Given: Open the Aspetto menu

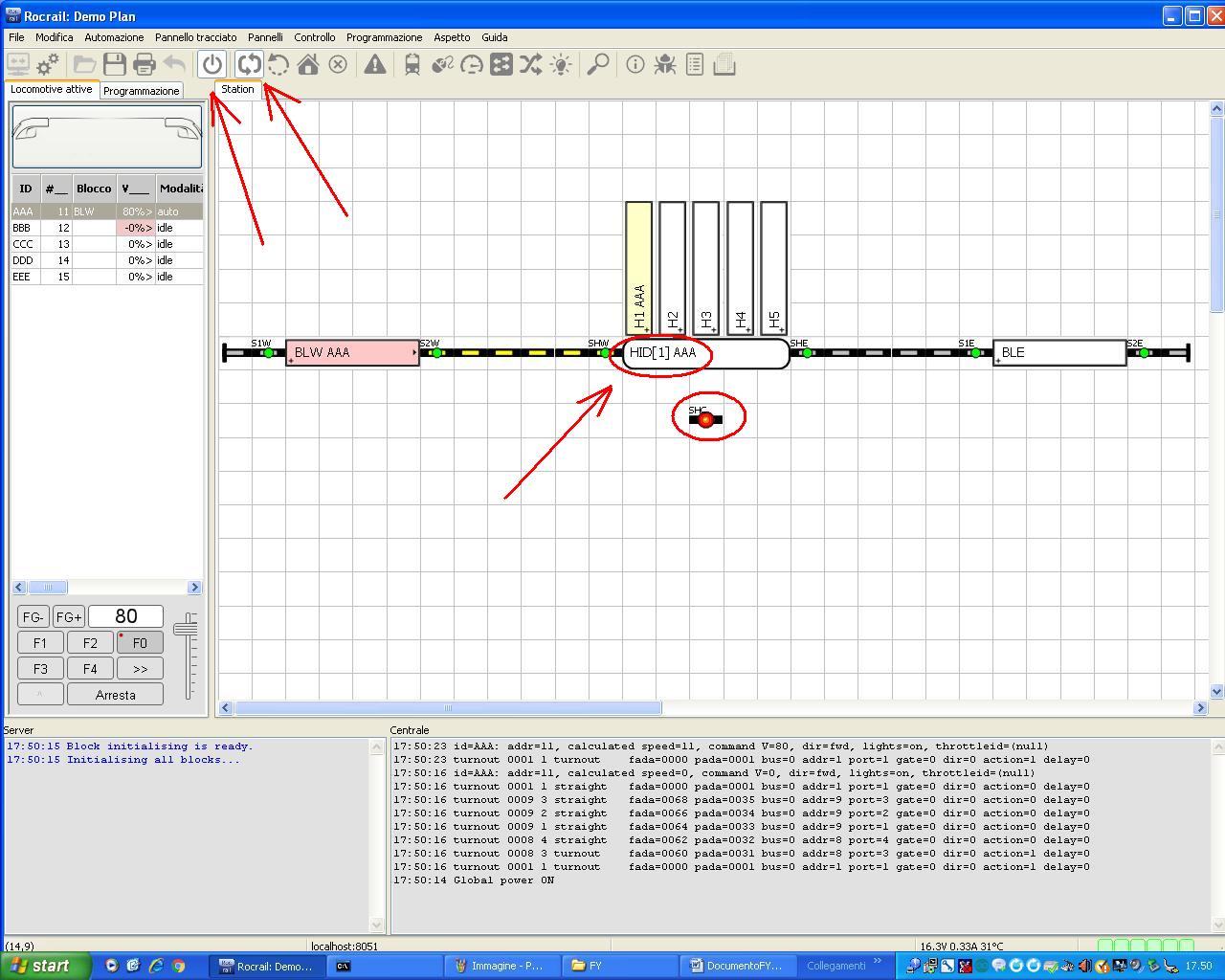Looking at the screenshot, I should (452, 37).
